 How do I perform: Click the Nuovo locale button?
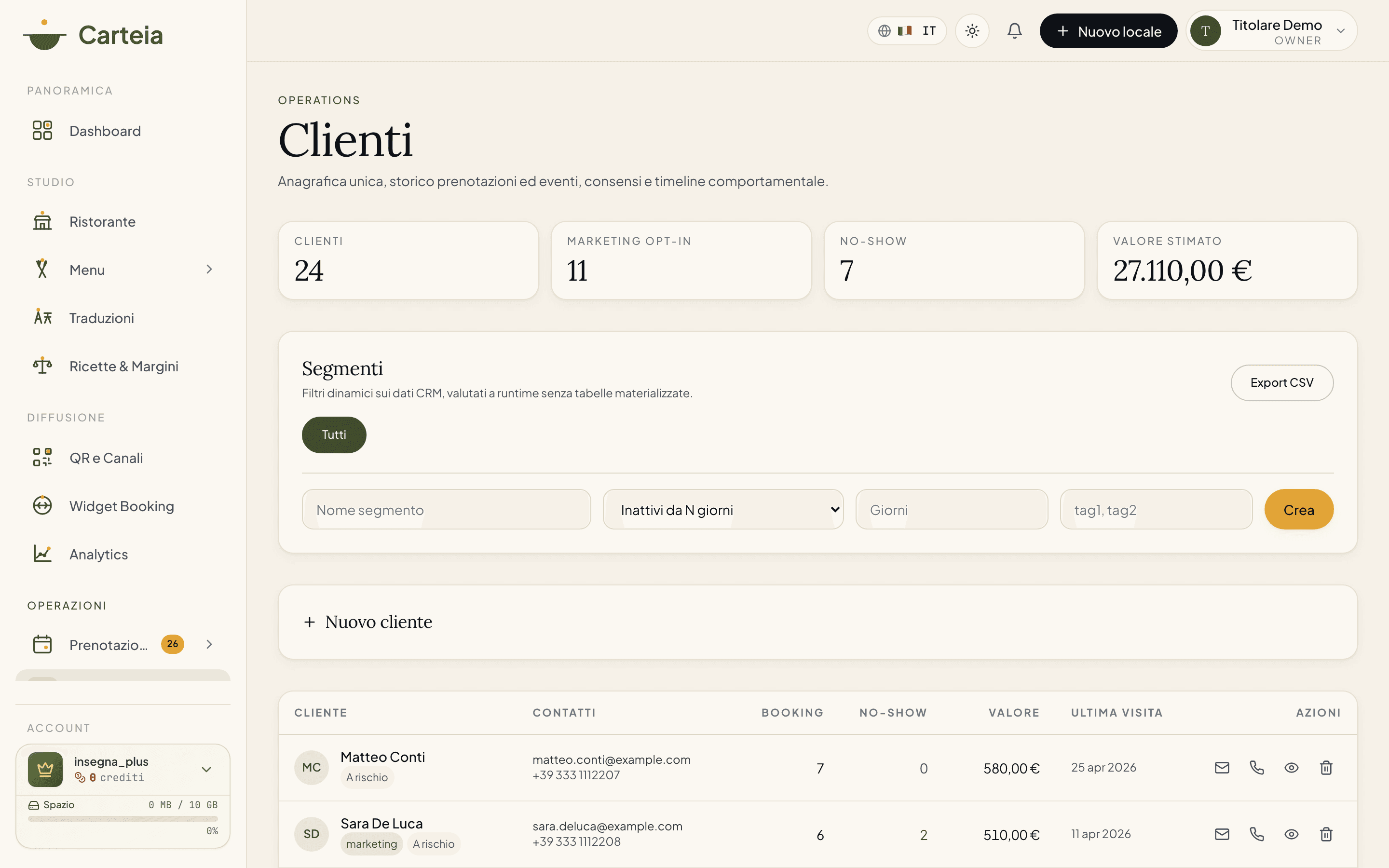pyautogui.click(x=1108, y=31)
